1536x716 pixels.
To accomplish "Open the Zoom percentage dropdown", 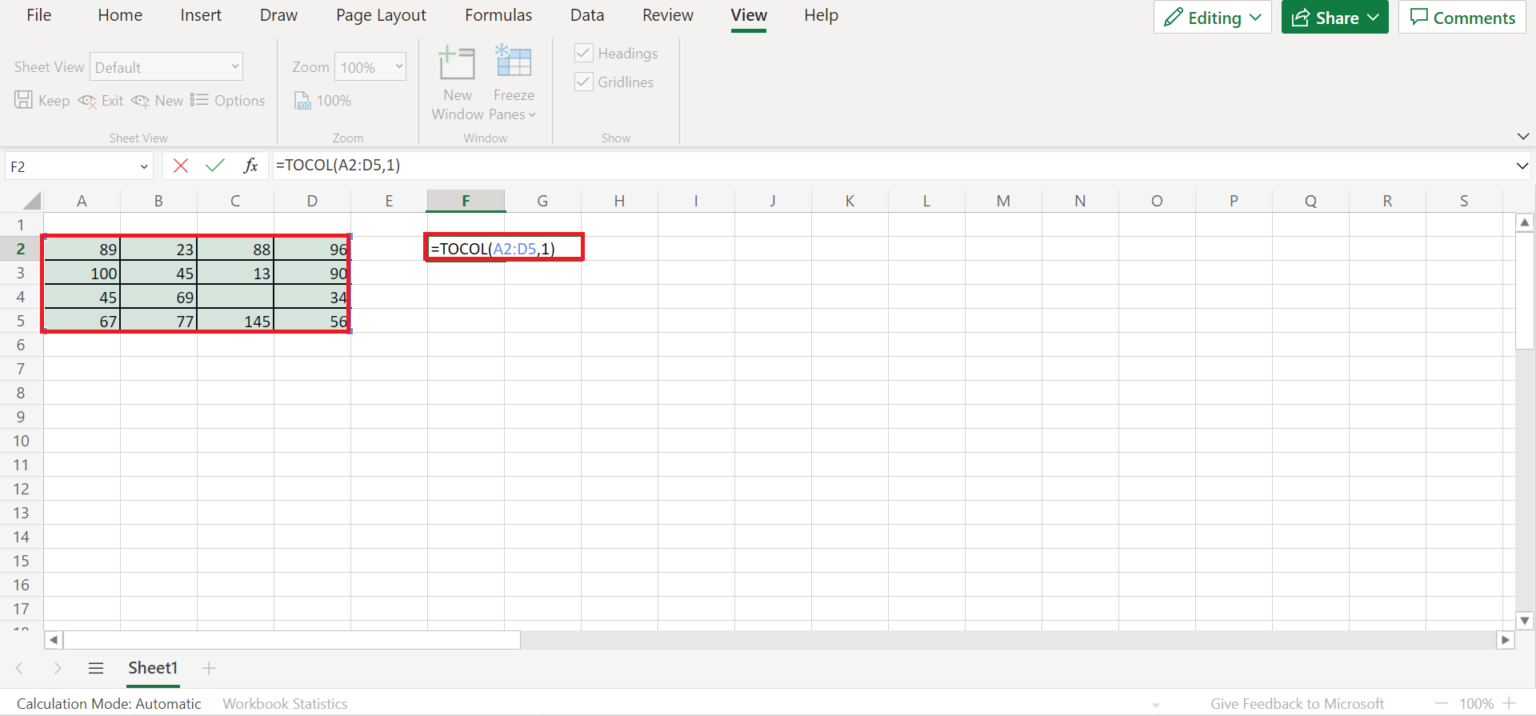I will pyautogui.click(x=370, y=67).
